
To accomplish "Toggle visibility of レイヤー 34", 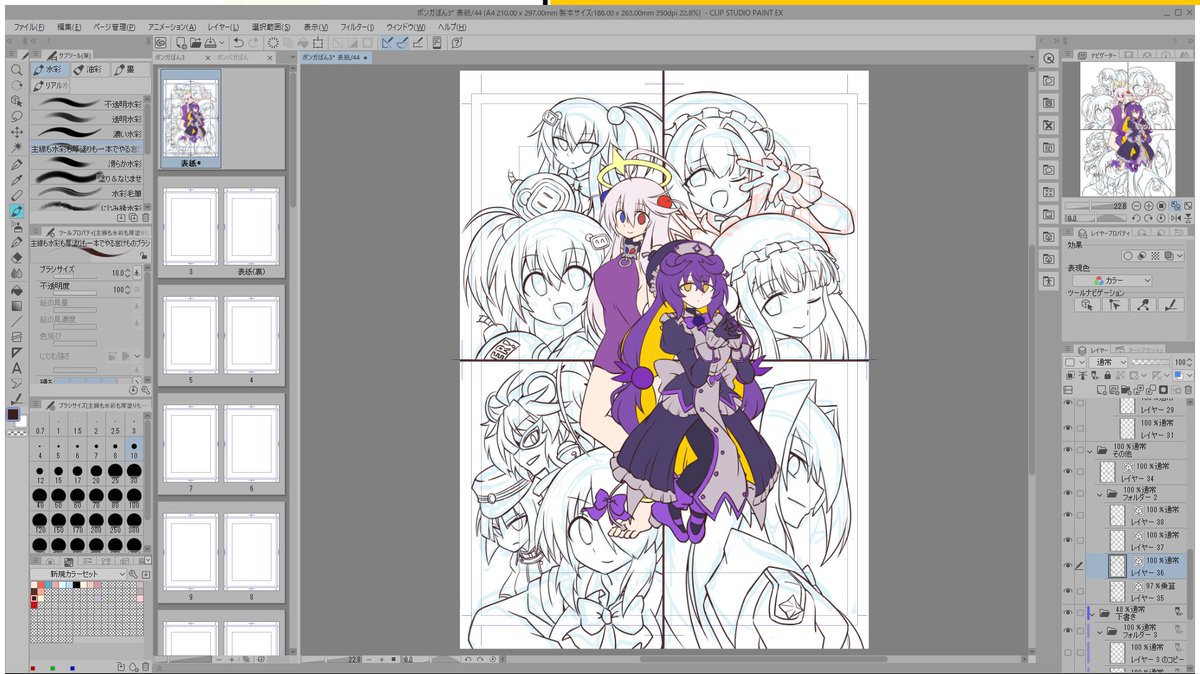I will pos(1068,473).
